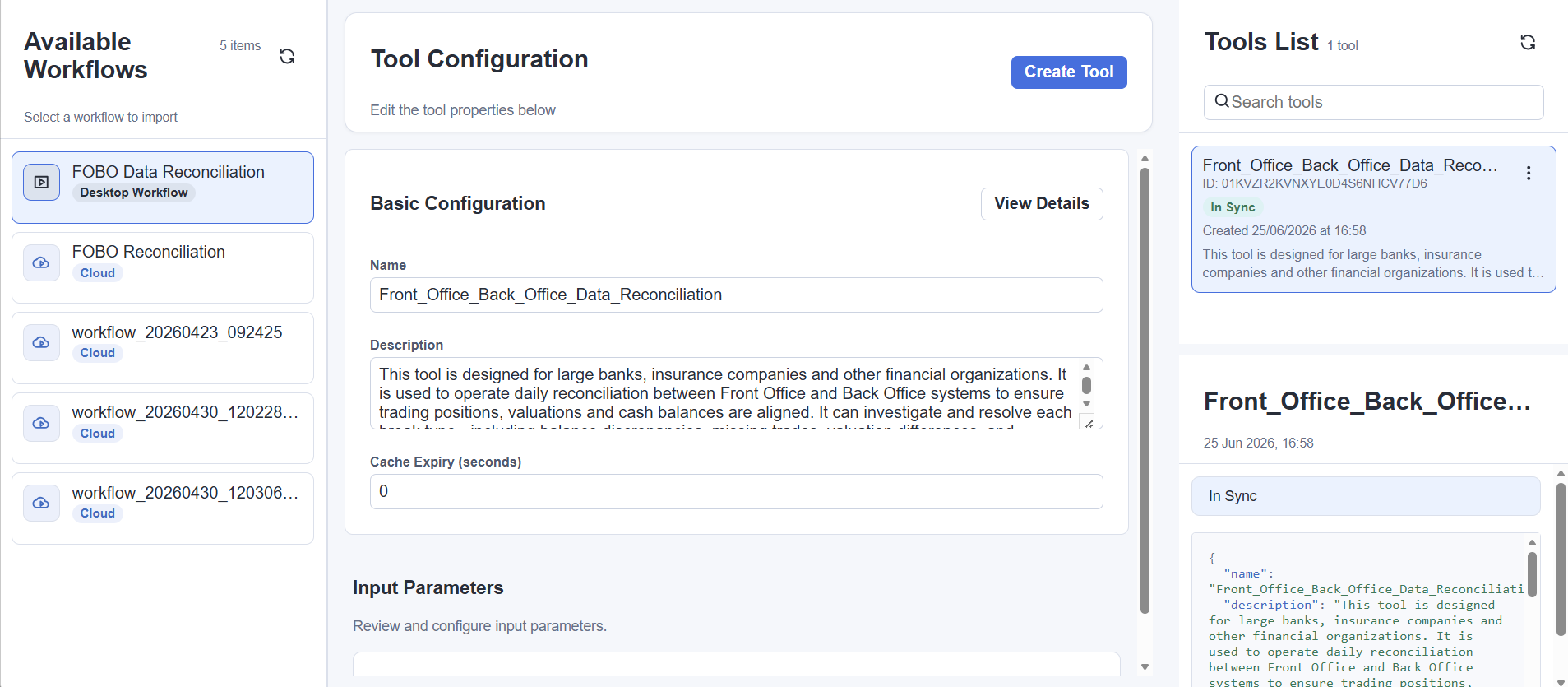Create the tool with Create Tool button
1568x687 pixels.
click(x=1069, y=72)
